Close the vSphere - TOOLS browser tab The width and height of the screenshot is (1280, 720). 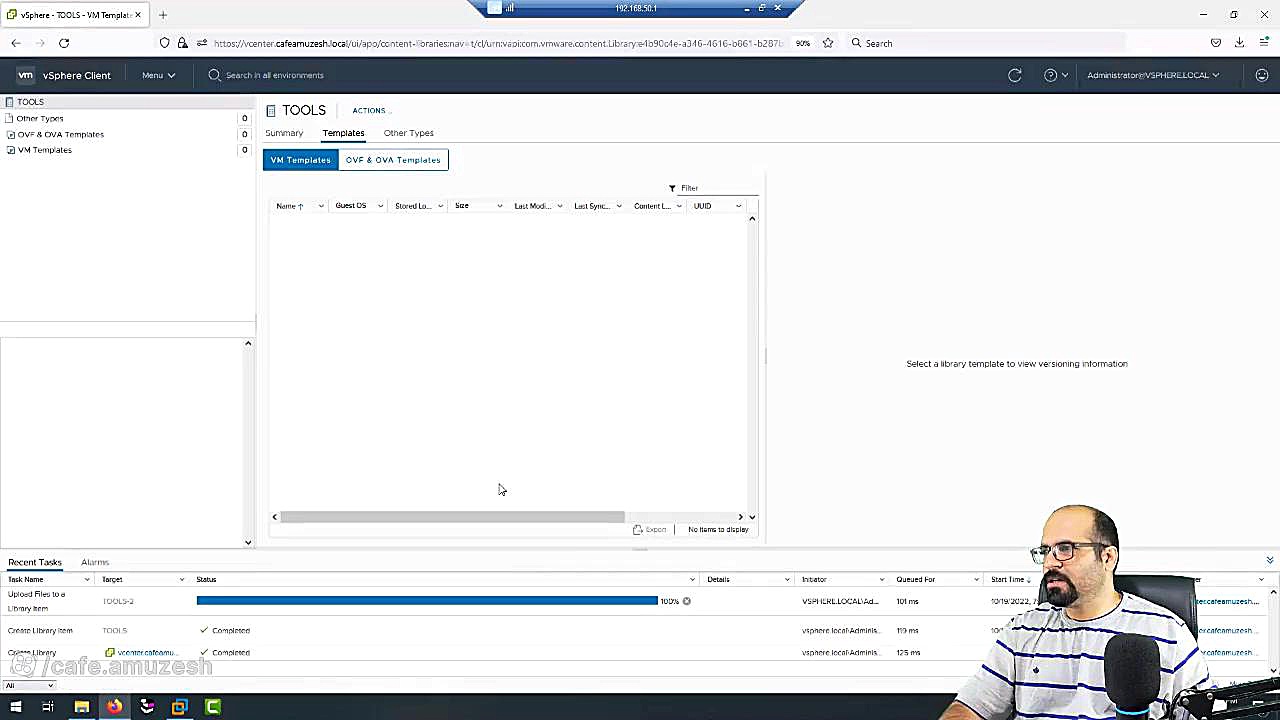point(138,15)
